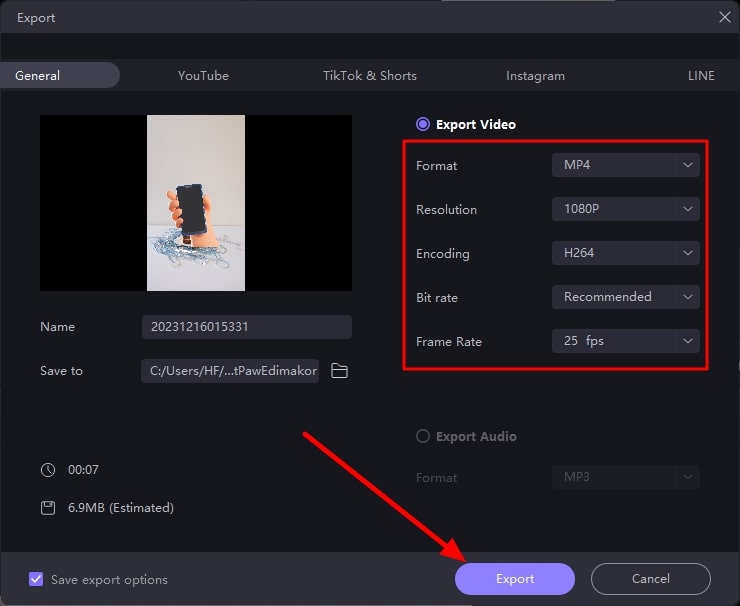Open the Resolution 1080P dropdown
The image size is (740, 606).
click(x=625, y=209)
